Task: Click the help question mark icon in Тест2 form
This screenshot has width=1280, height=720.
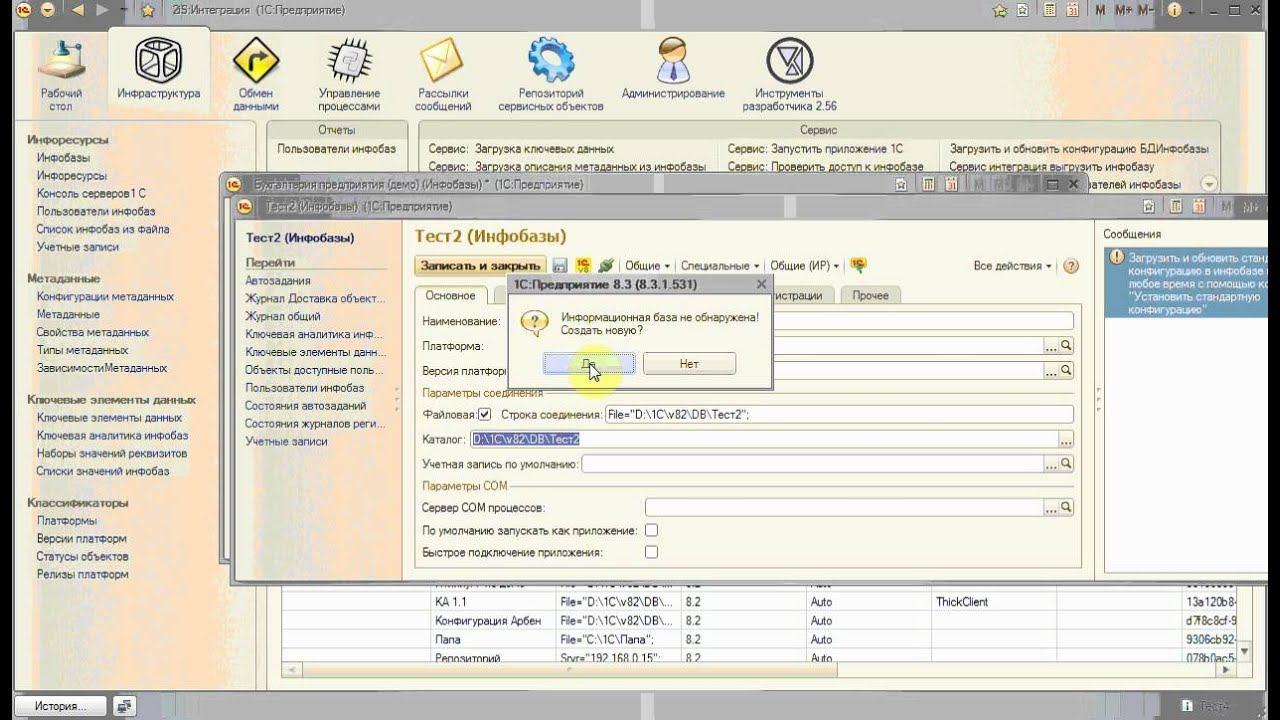Action: 1071,266
